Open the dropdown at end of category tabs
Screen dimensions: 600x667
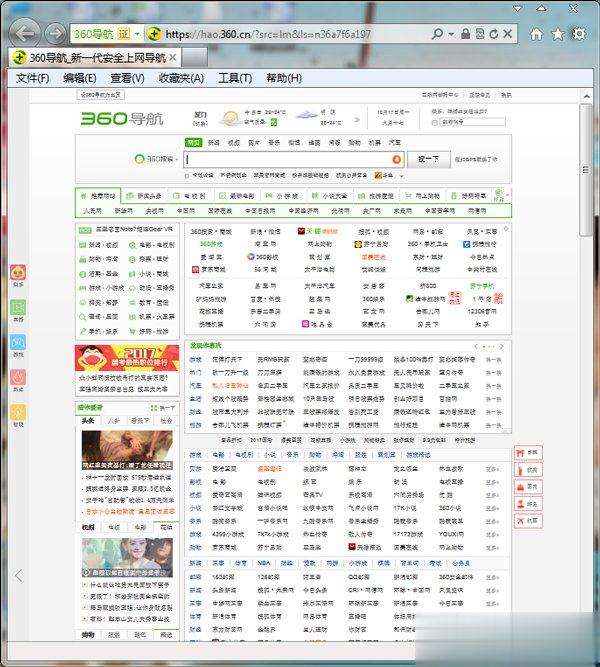tap(508, 196)
